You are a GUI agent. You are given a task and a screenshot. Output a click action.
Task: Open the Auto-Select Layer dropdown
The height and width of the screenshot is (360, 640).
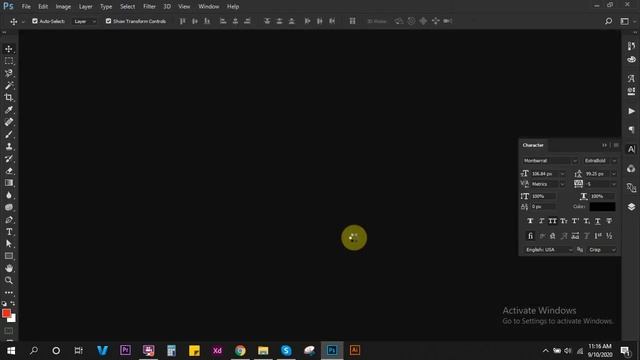84,21
